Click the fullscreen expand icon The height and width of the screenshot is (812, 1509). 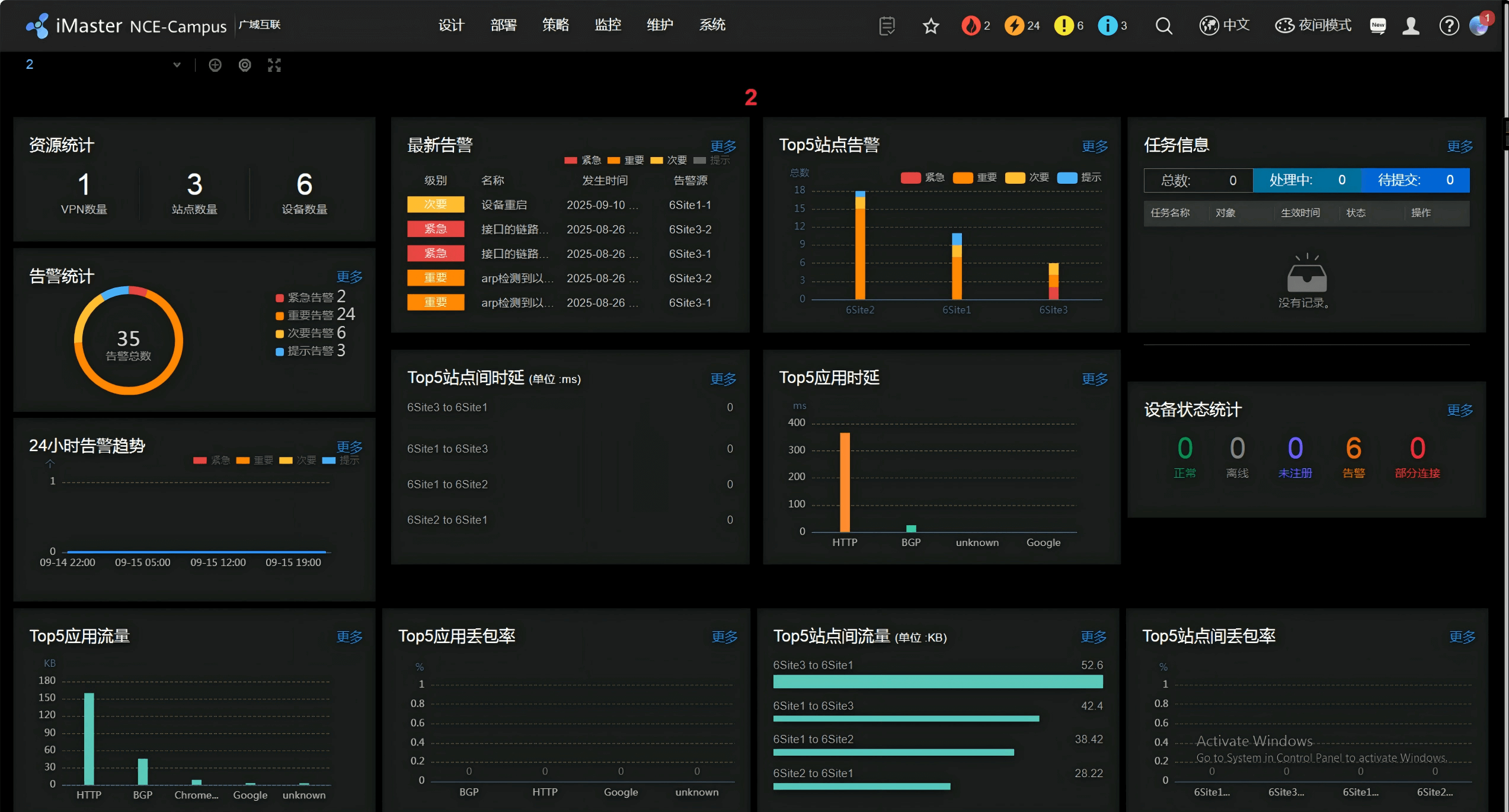point(274,65)
